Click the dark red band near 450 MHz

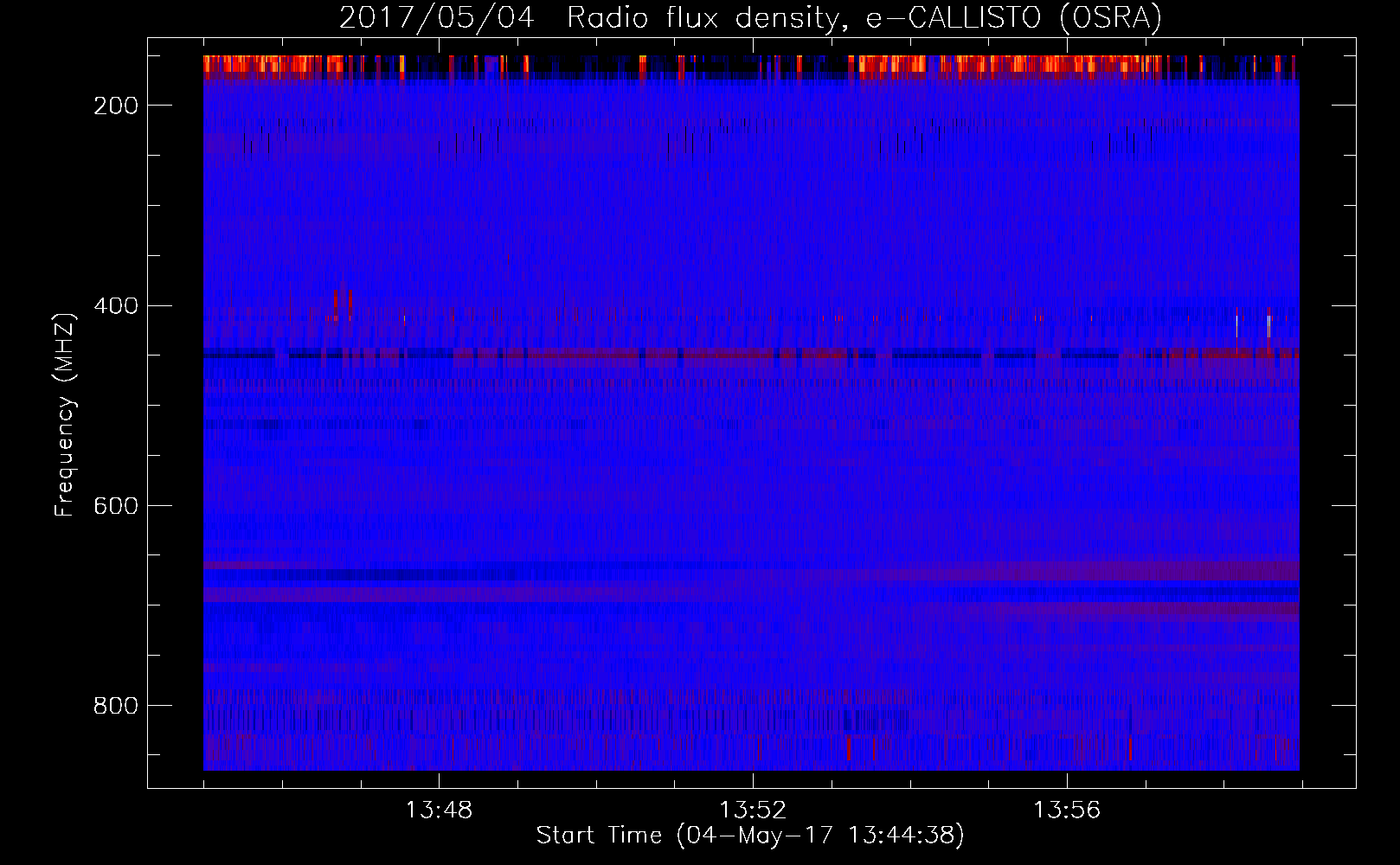coord(751,354)
